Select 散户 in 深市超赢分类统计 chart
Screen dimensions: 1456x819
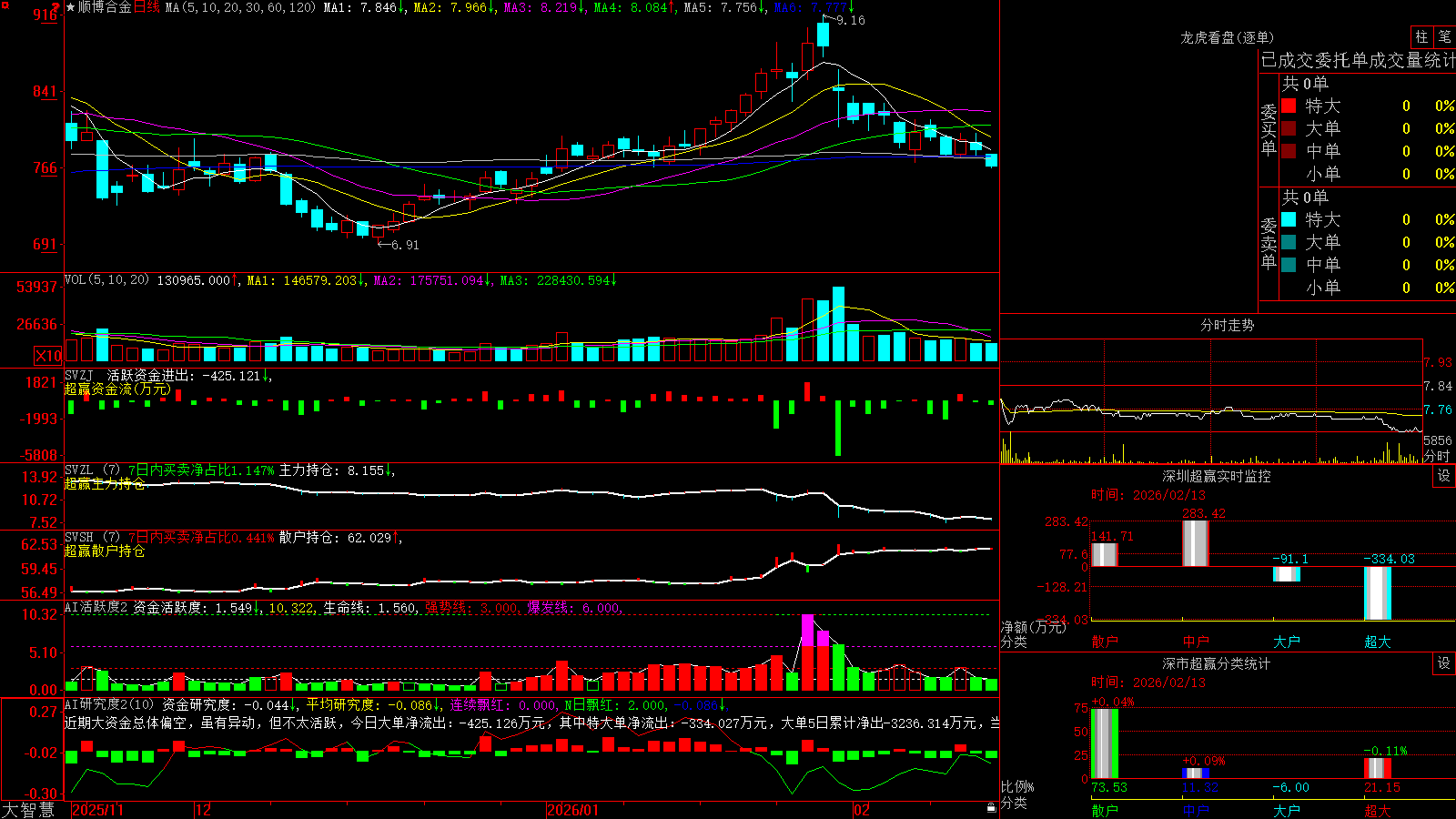[1105, 811]
